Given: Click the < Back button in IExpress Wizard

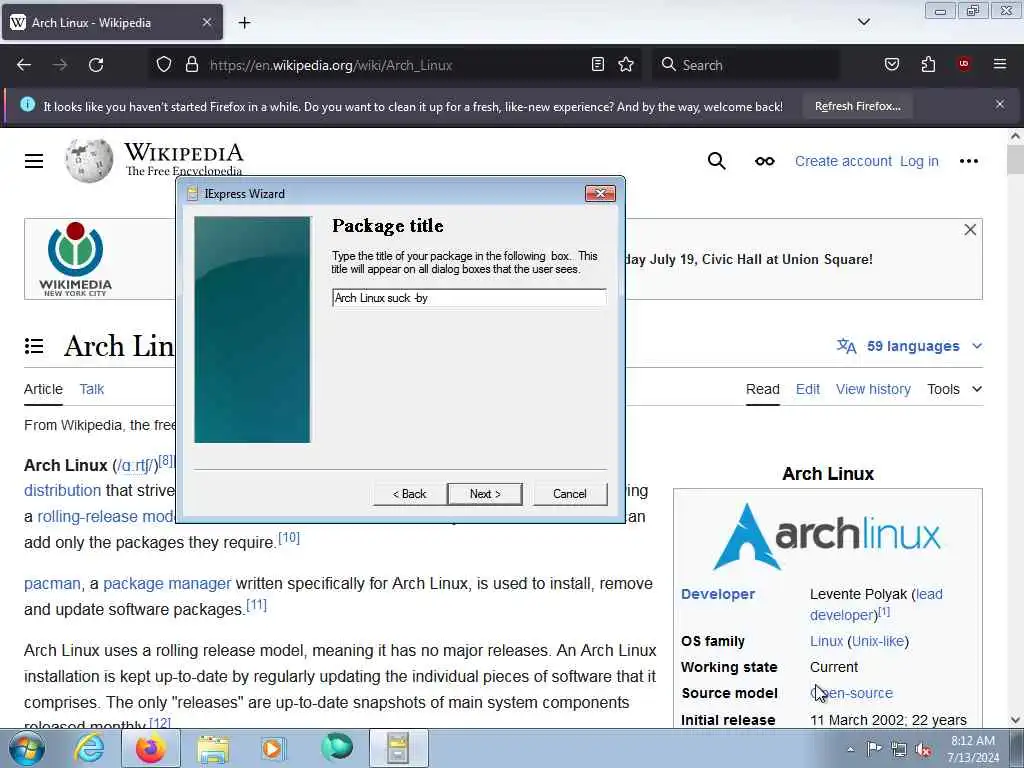Looking at the screenshot, I should (409, 494).
